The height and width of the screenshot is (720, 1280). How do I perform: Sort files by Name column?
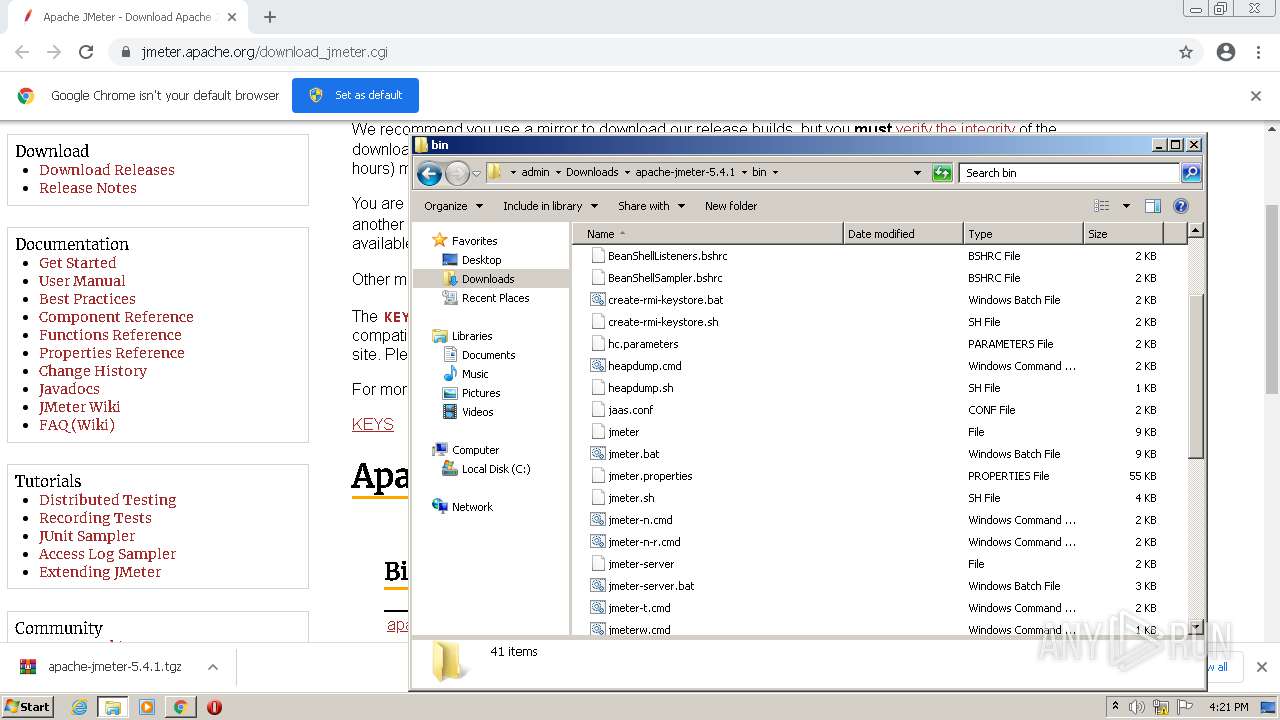coord(708,234)
